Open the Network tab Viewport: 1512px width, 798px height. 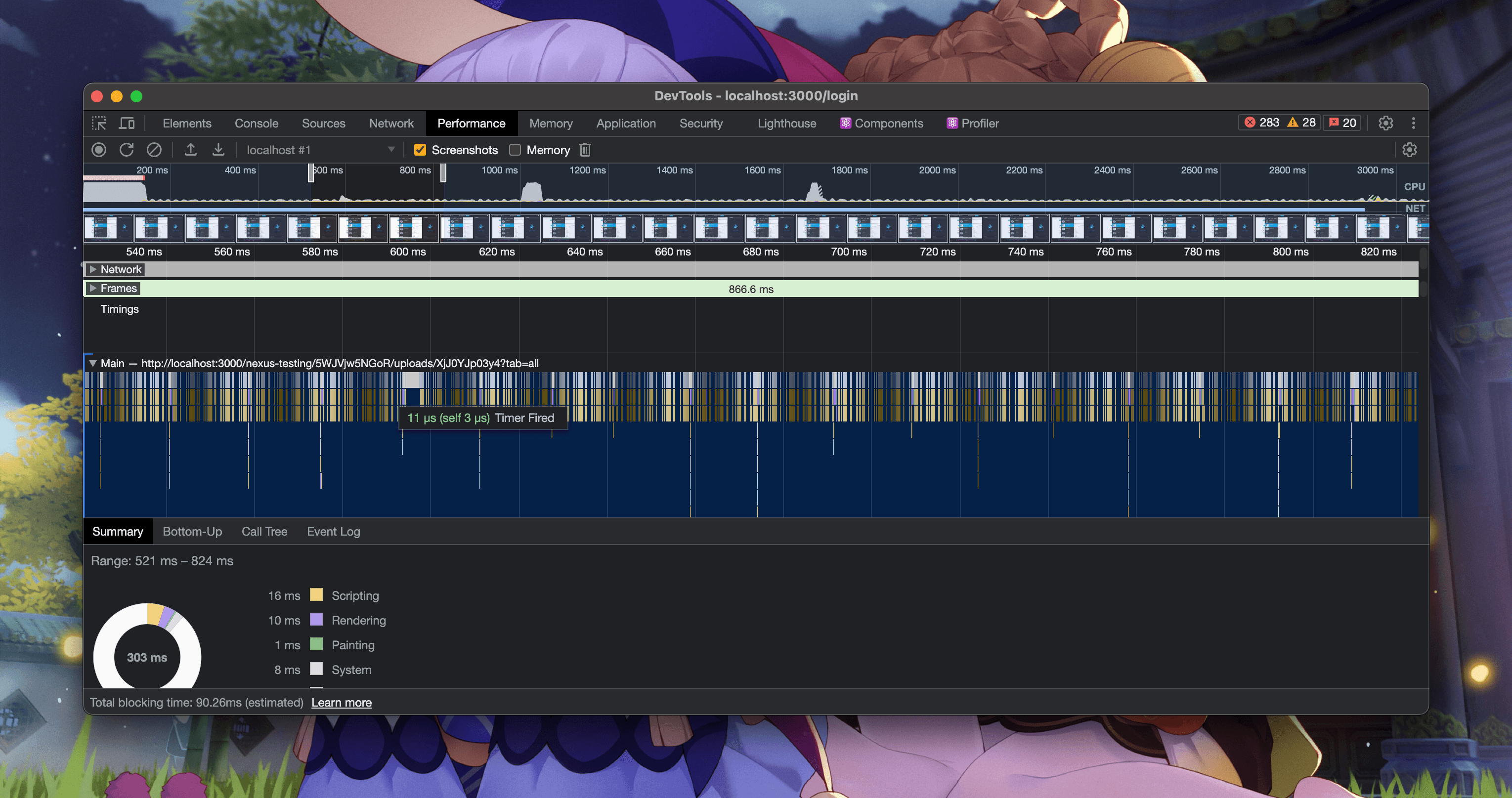click(x=391, y=123)
